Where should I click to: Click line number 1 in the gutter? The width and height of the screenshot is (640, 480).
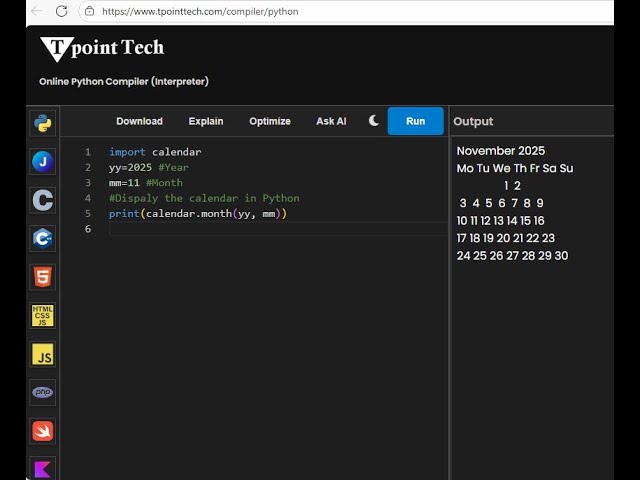[x=88, y=152]
